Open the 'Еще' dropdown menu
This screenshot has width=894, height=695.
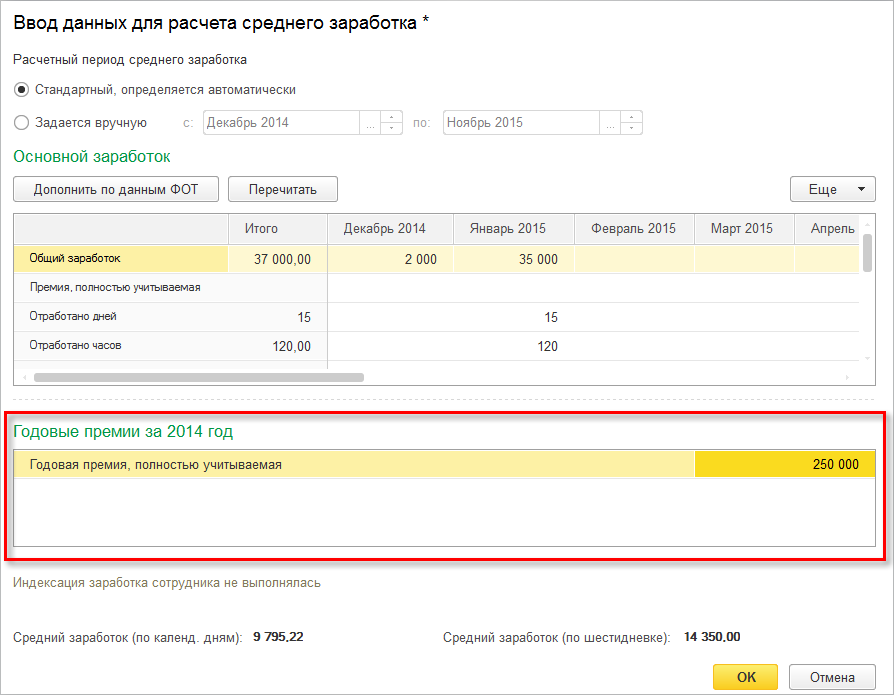click(832, 189)
